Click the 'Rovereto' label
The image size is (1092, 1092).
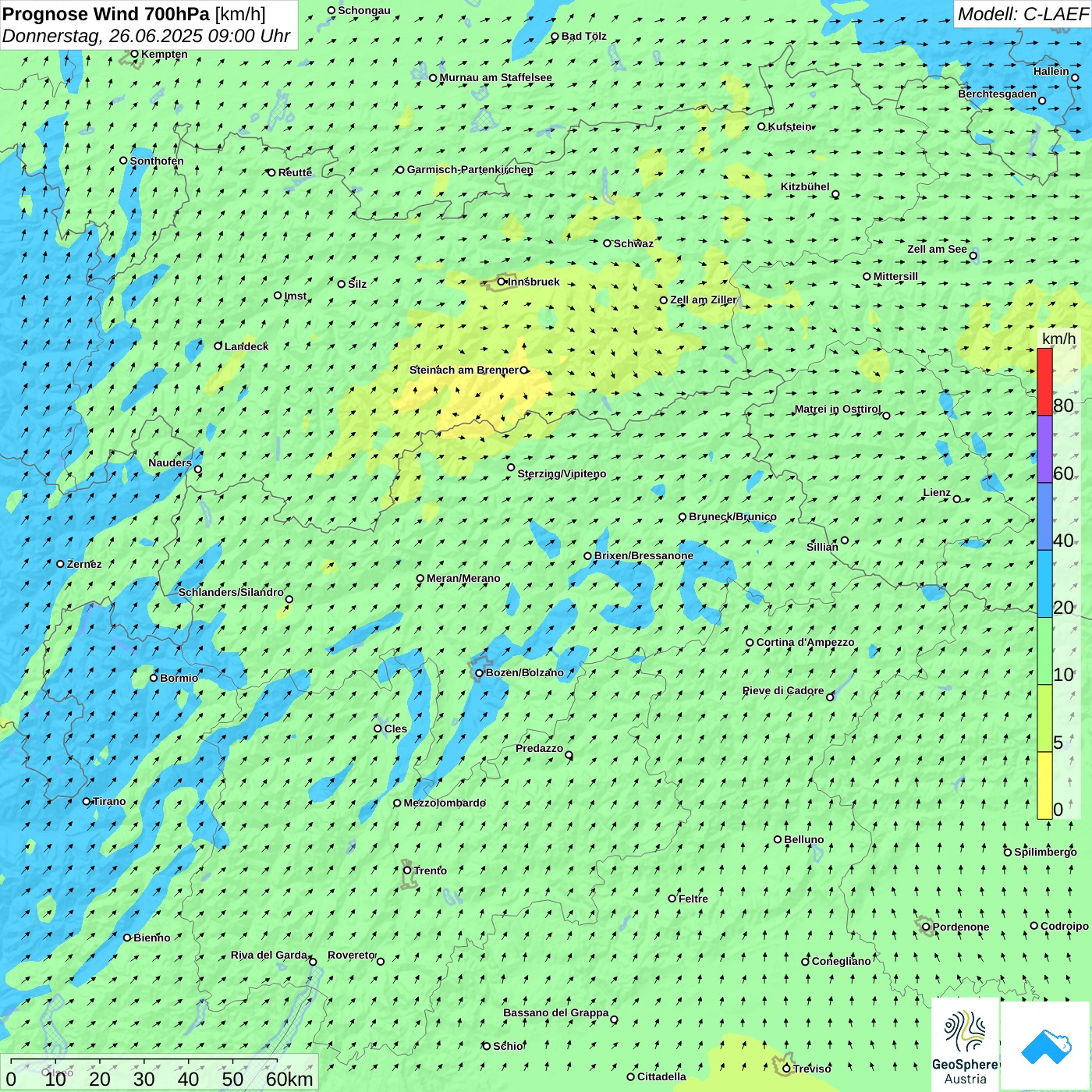(351, 955)
